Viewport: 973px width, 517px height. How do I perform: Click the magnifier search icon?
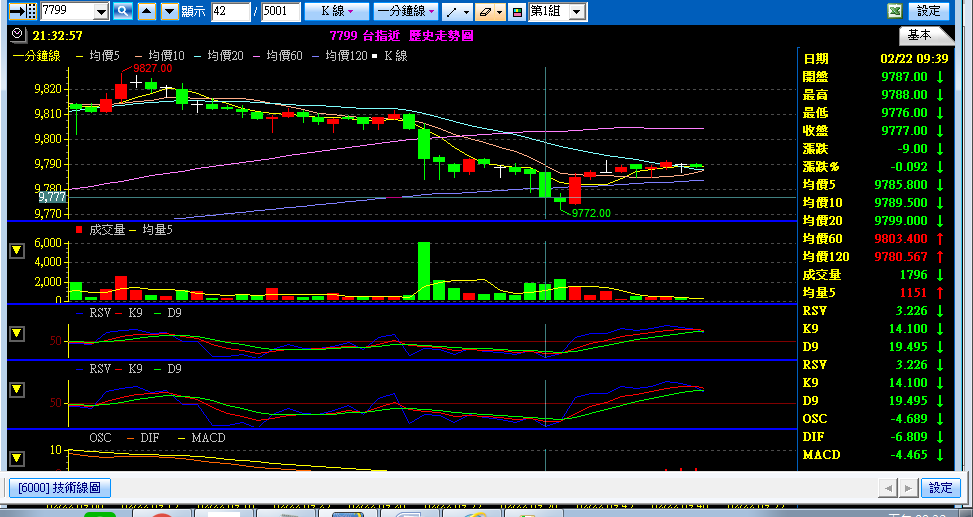click(x=123, y=11)
